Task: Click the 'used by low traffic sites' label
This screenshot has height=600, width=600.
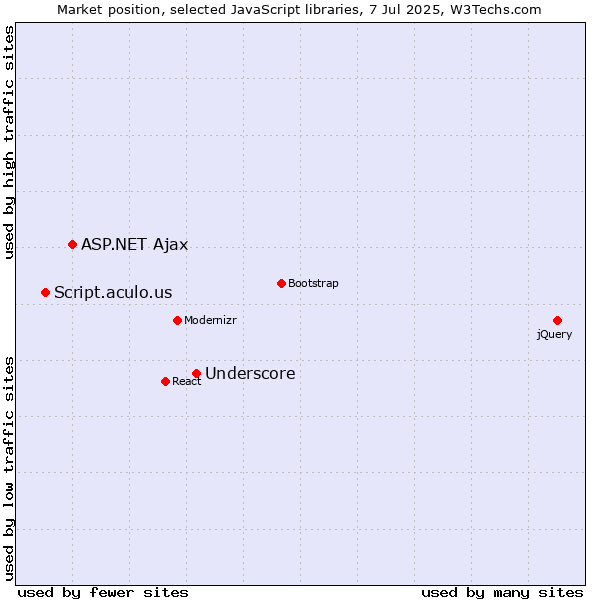Action: pyautogui.click(x=9, y=469)
